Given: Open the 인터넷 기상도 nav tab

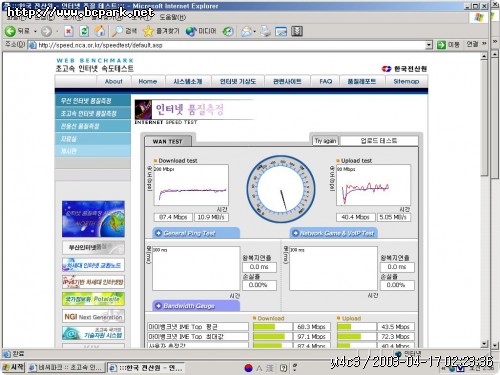Looking at the screenshot, I should point(238,81).
